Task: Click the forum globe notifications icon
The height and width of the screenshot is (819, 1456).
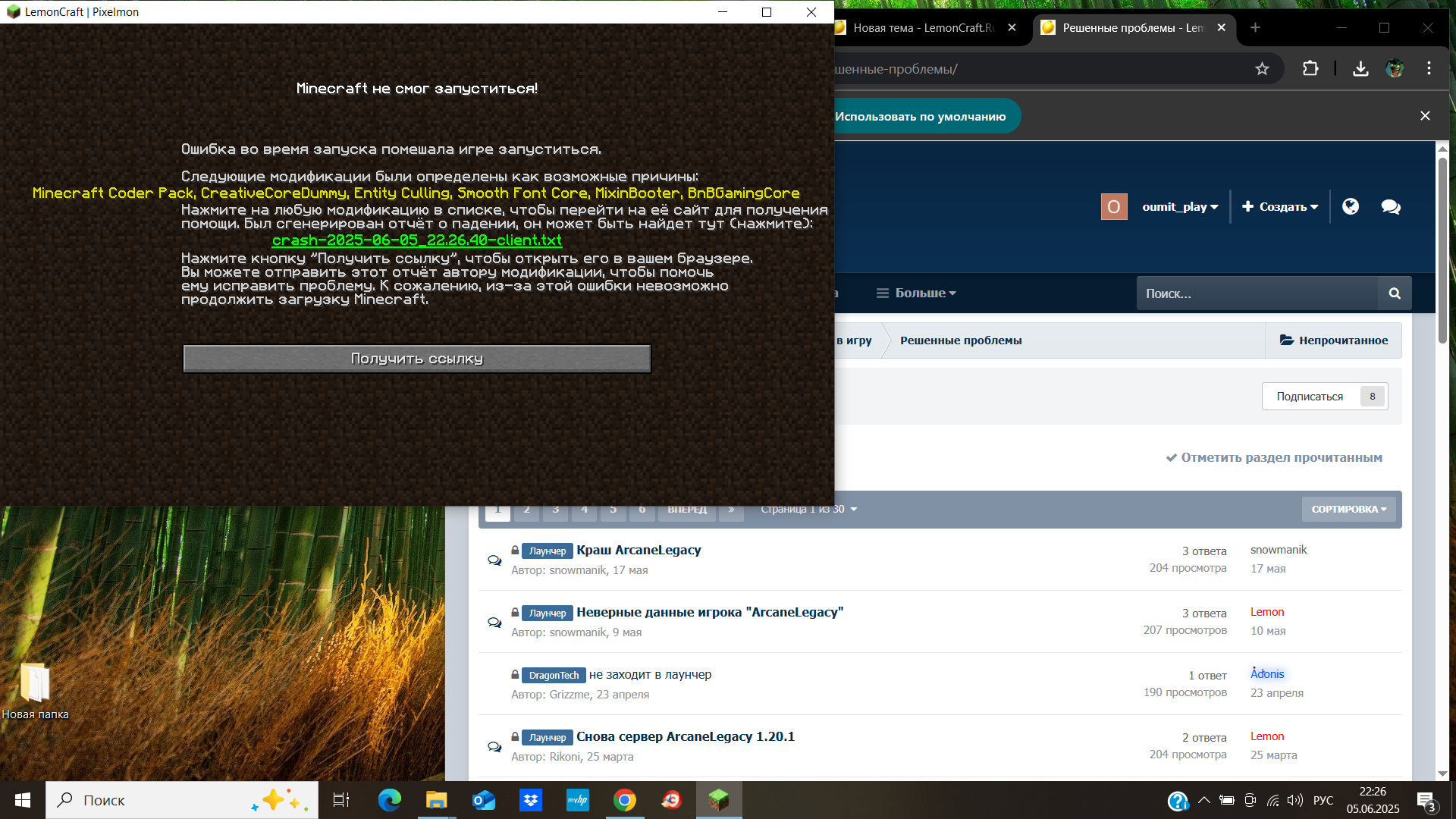Action: coord(1351,206)
